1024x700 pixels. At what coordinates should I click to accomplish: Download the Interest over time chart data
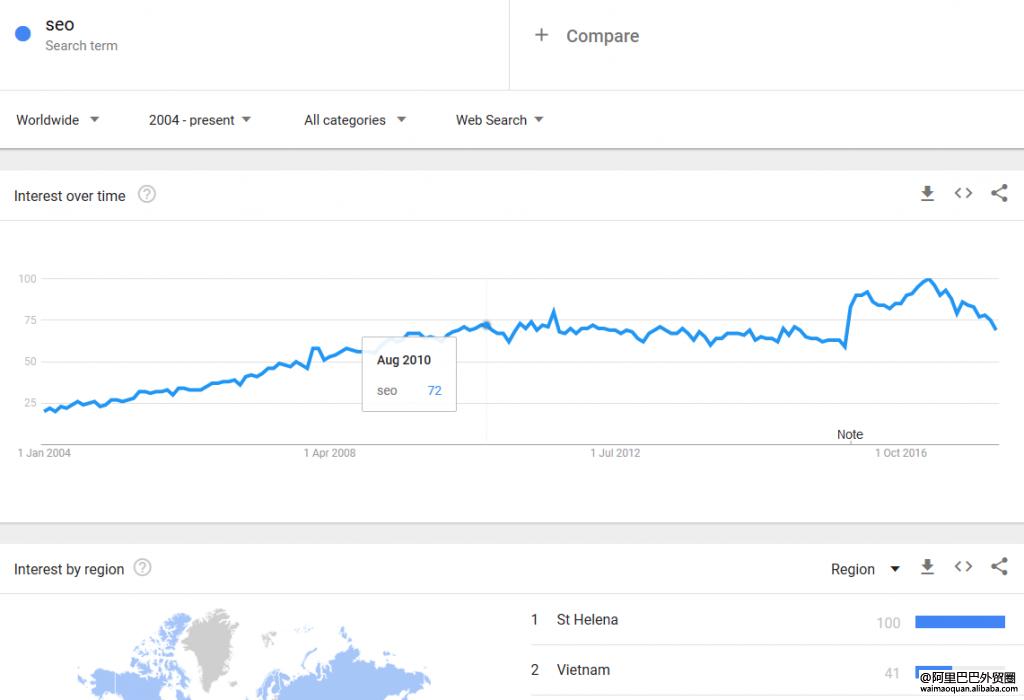[927, 194]
